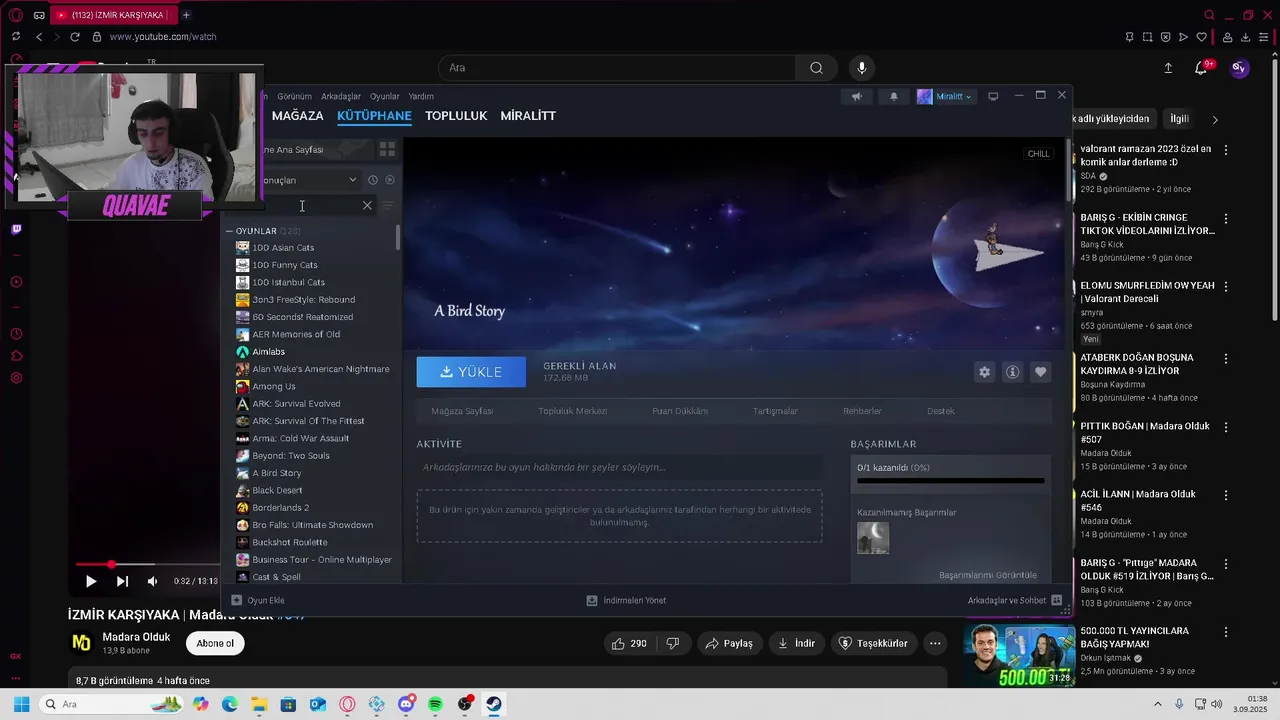This screenshot has width=1280, height=720.
Task: Mute the YouTube video volume
Action: 152,581
